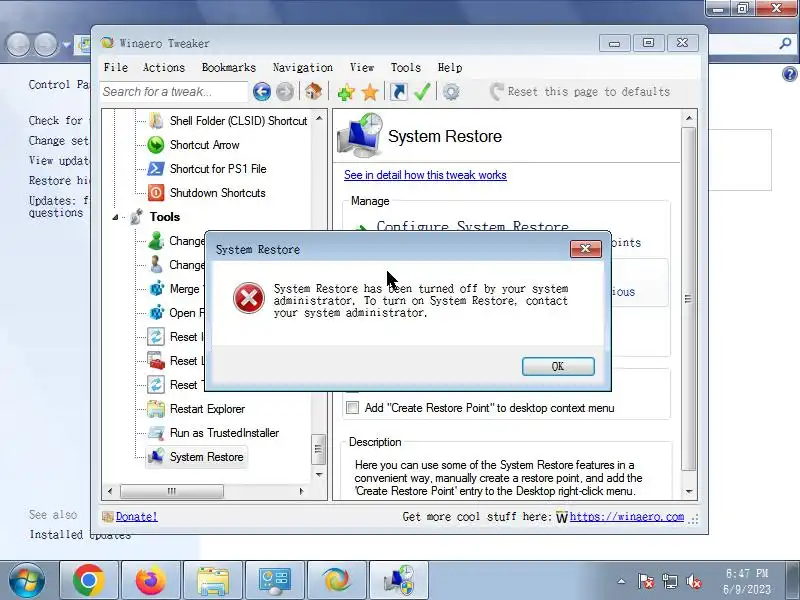The image size is (800, 600).
Task: Click the right pane vertical scrollbar thumb
Action: point(688,299)
